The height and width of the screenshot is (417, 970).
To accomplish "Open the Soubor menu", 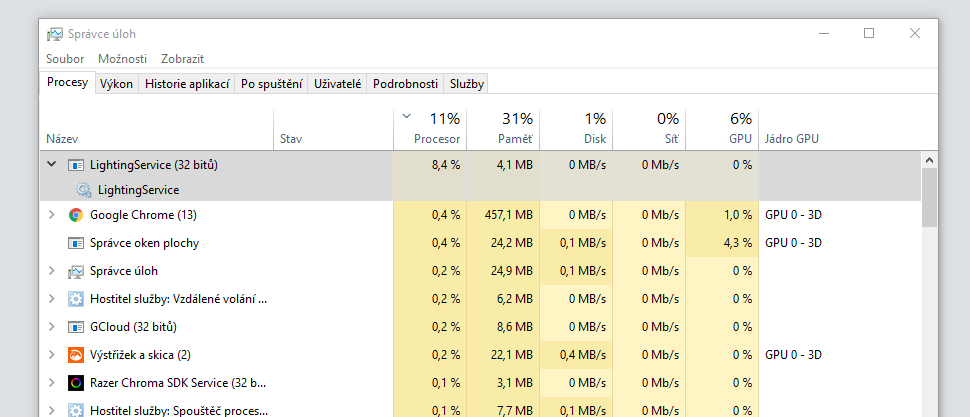I will coord(65,59).
